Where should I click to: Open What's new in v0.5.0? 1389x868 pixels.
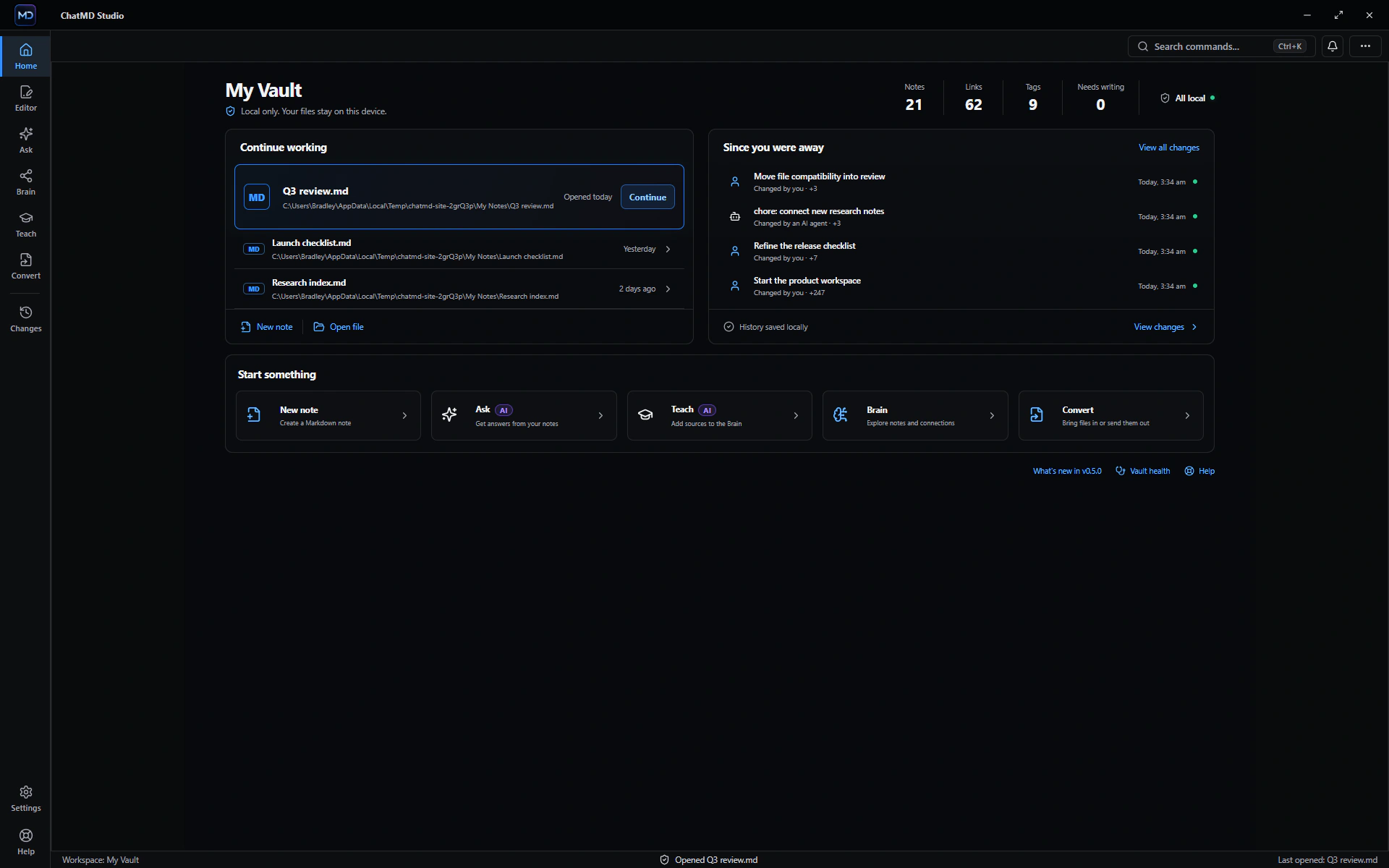tap(1067, 471)
